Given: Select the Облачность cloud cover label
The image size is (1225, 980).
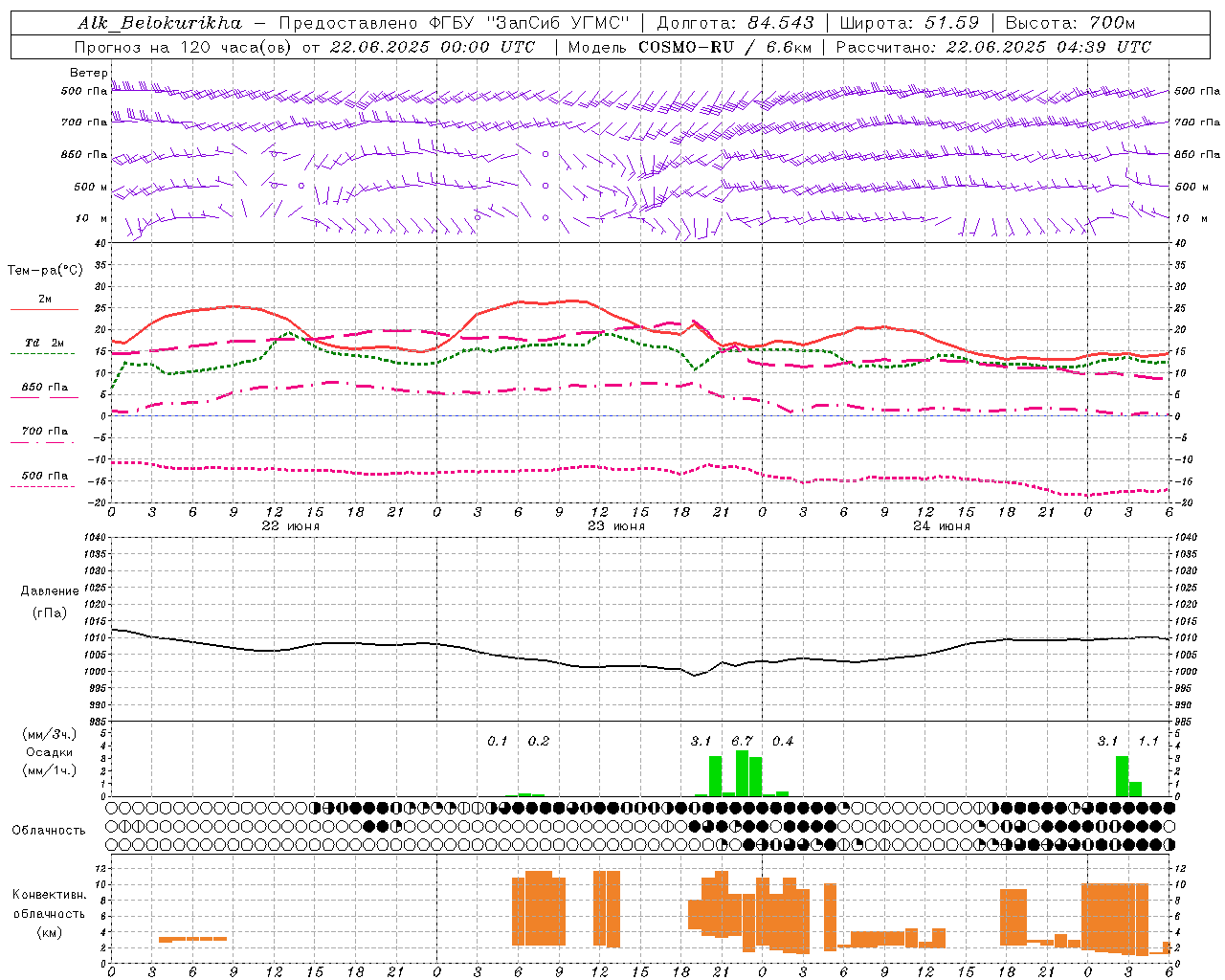Looking at the screenshot, I should click(49, 831).
